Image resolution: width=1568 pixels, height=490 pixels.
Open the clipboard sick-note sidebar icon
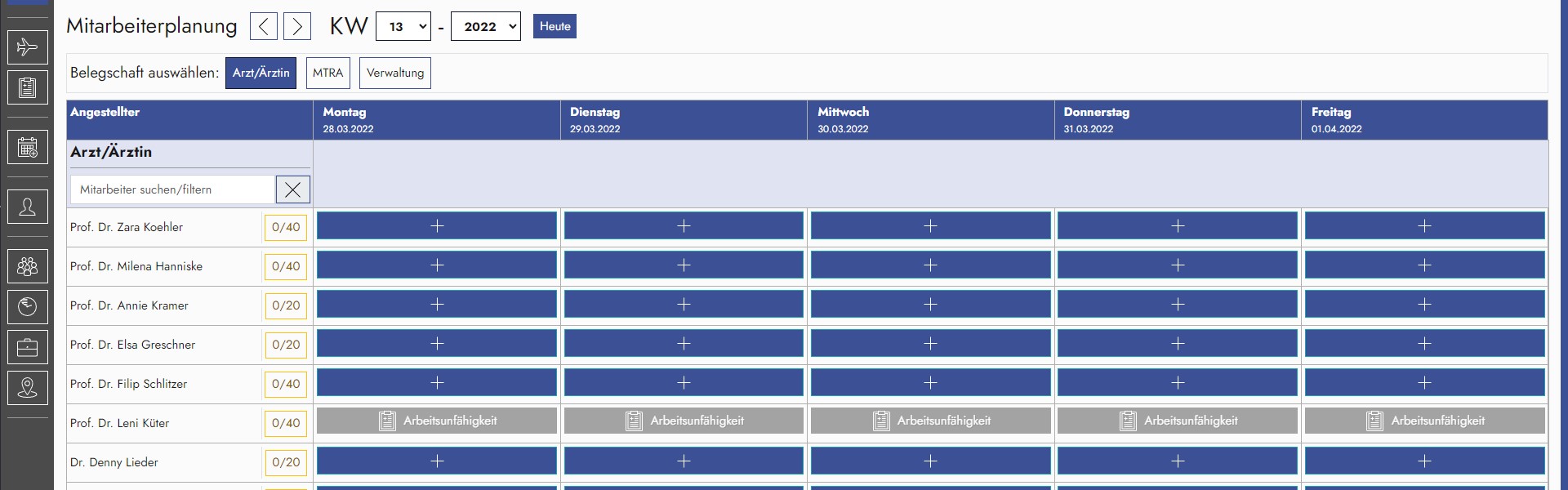point(27,87)
